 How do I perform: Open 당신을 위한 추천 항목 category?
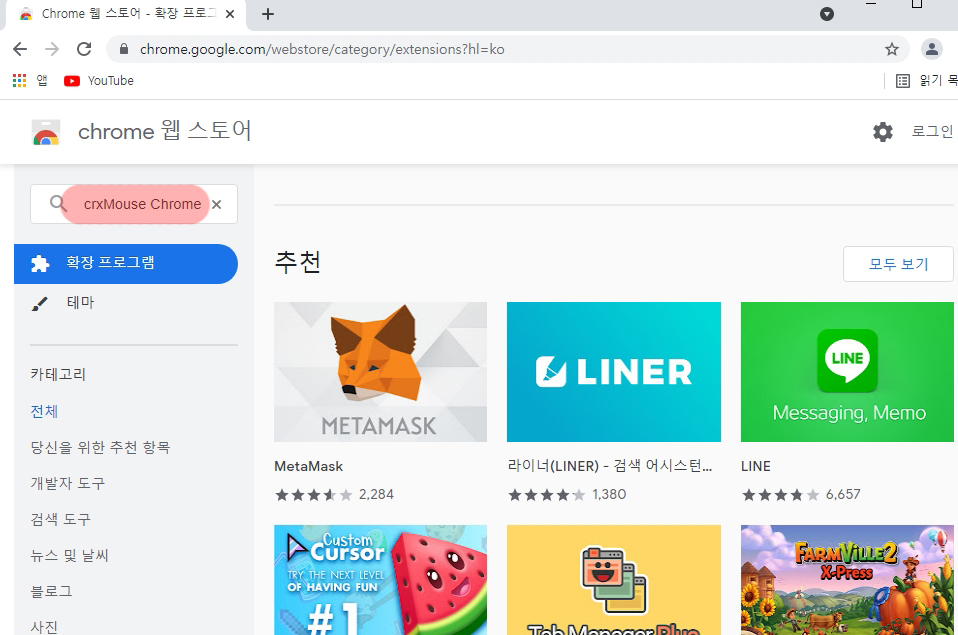(x=100, y=447)
